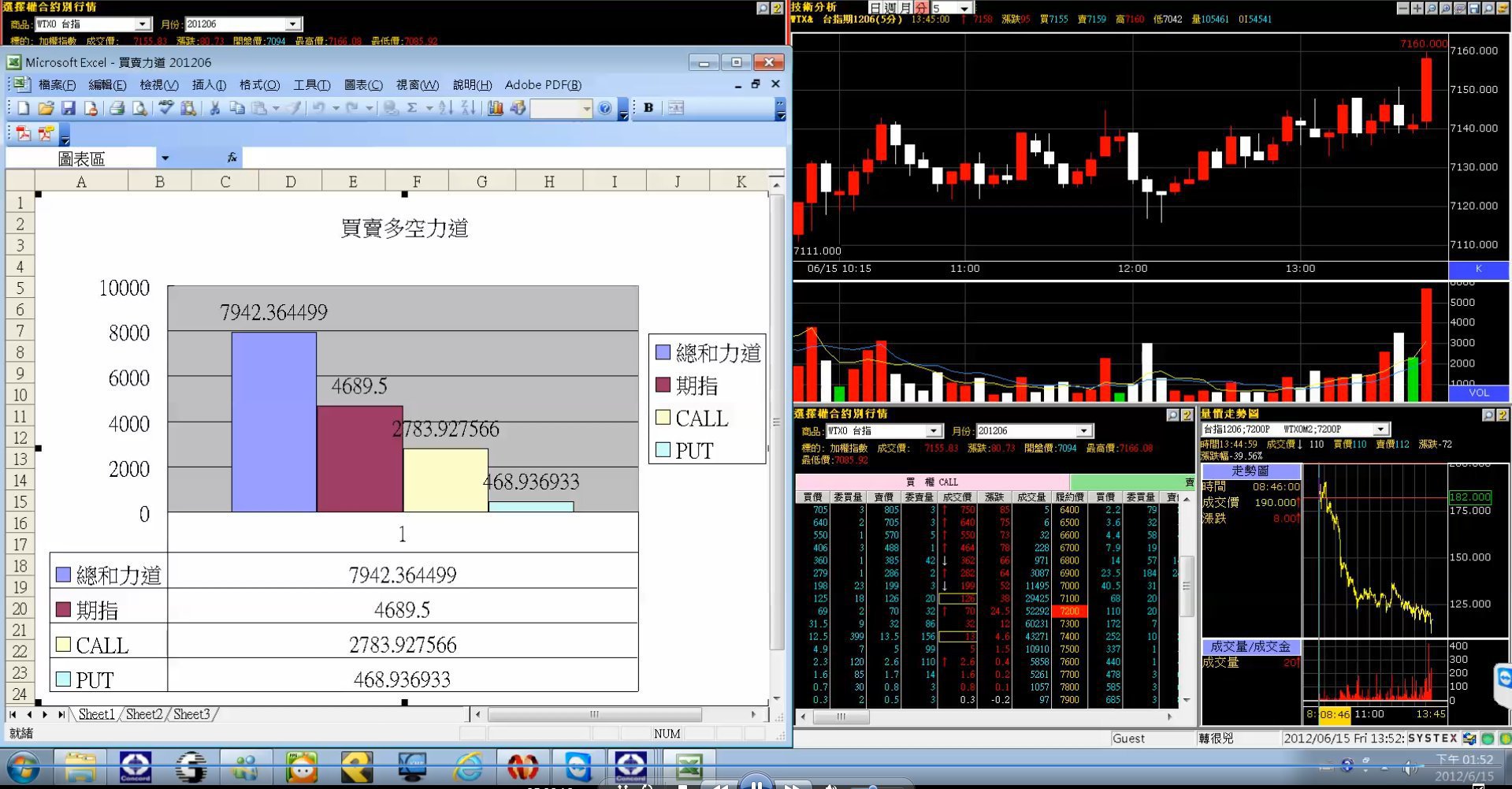Open the 插入(I) menu
The width and height of the screenshot is (1512, 789).
[x=209, y=84]
